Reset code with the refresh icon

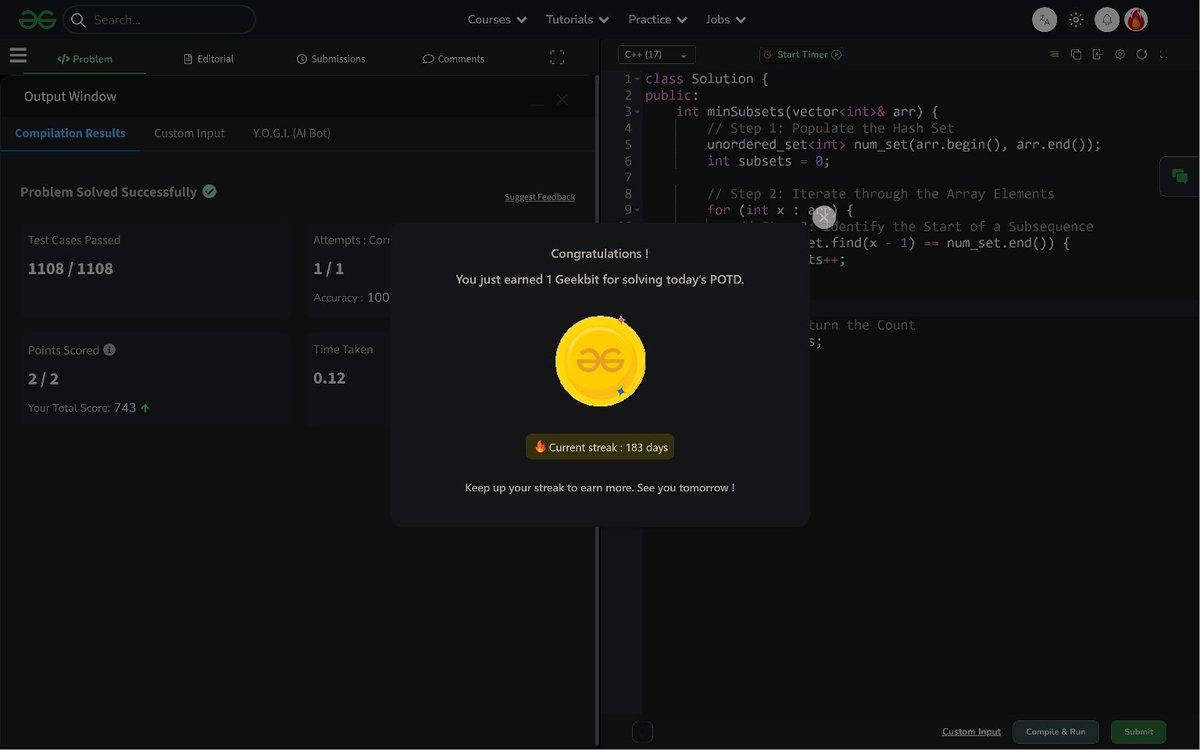(1142, 54)
